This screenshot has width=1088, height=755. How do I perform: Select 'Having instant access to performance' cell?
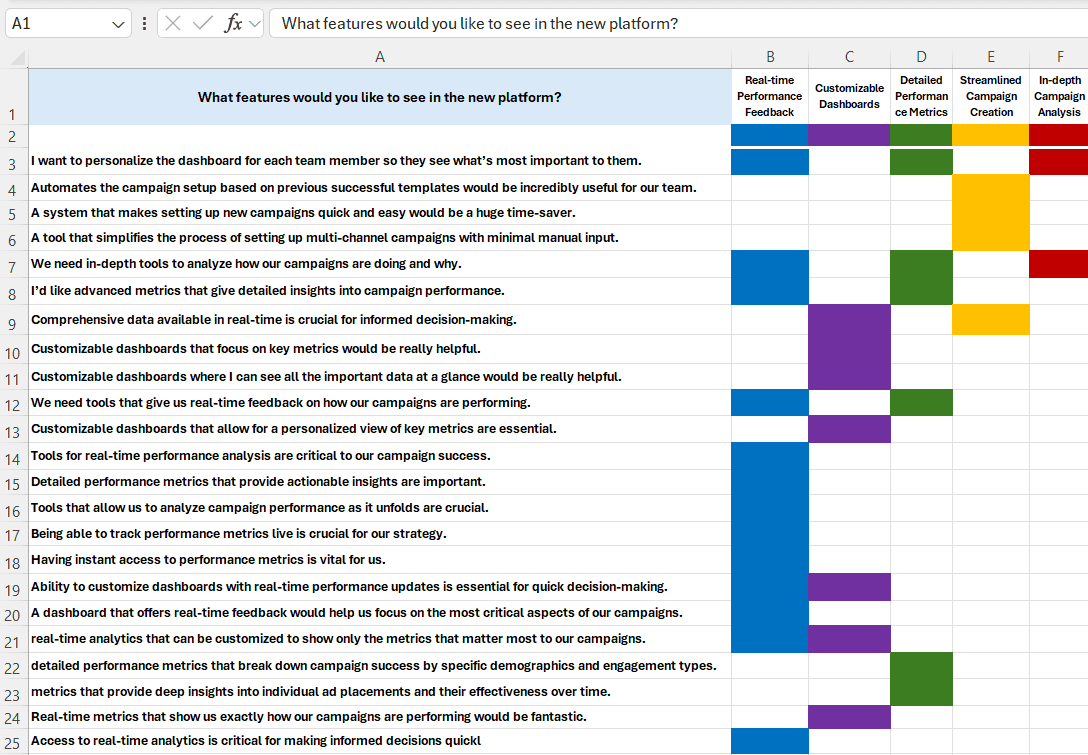pos(380,559)
